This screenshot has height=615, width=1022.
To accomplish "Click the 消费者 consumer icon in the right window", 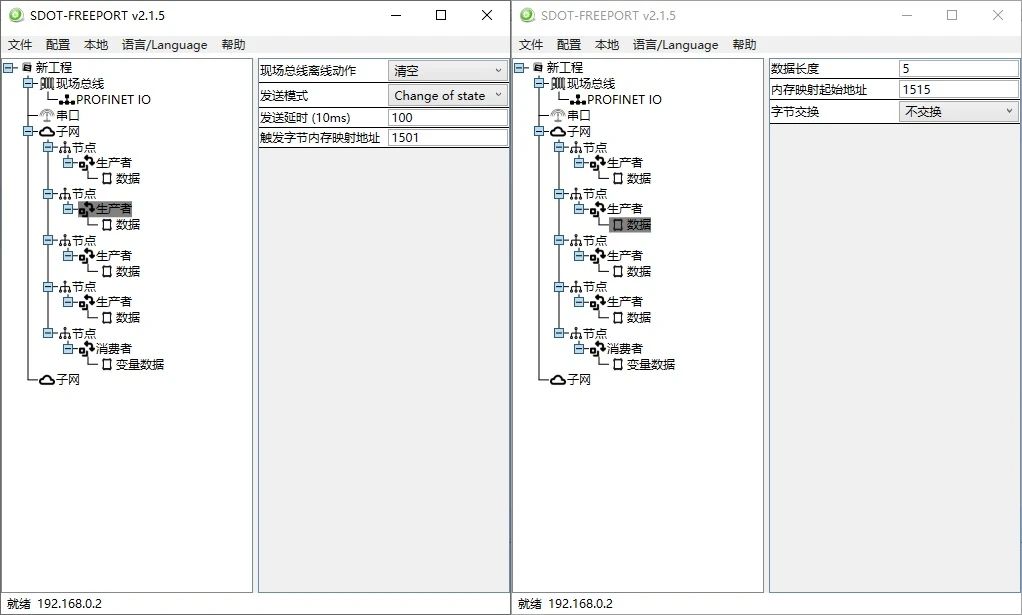I will [598, 349].
